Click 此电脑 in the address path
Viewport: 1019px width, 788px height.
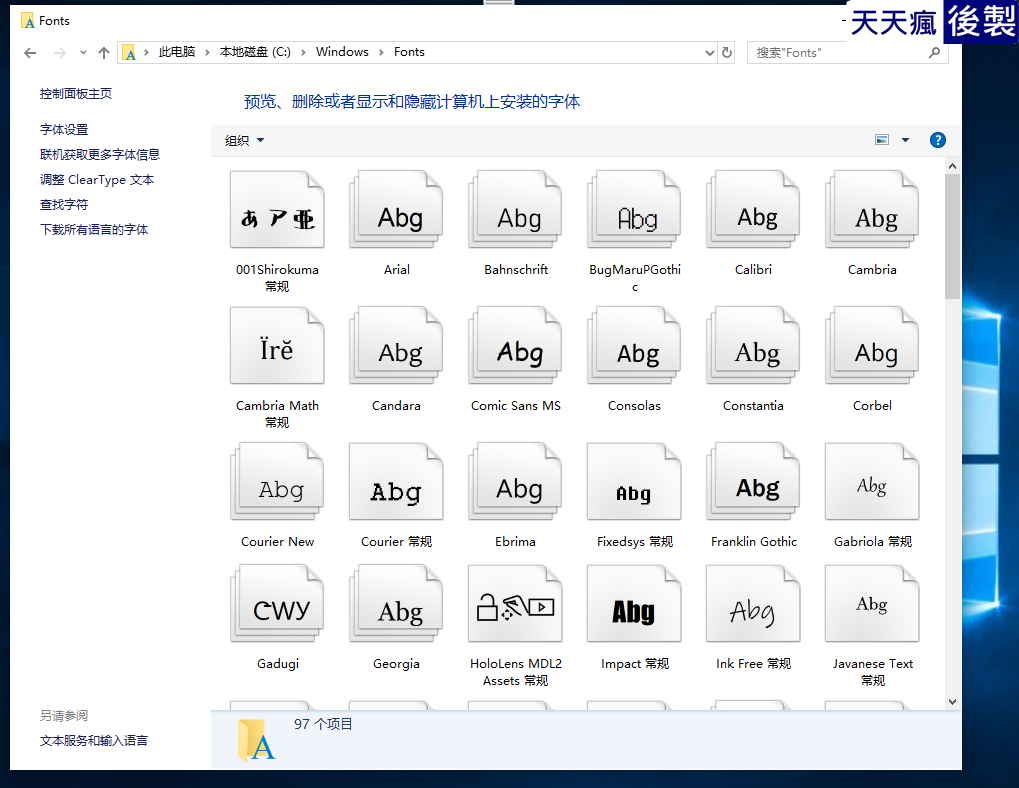pyautogui.click(x=177, y=52)
